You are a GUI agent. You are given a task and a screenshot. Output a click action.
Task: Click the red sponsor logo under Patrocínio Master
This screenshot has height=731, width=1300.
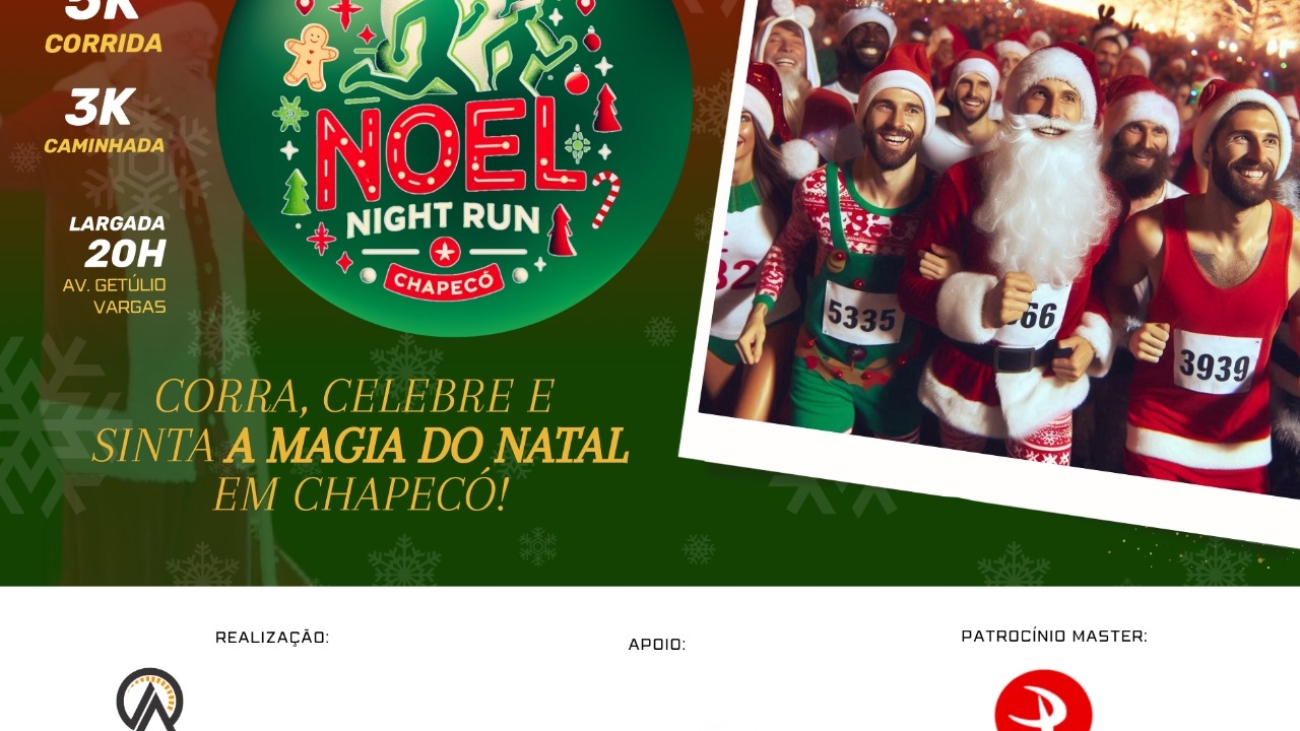(1043, 701)
